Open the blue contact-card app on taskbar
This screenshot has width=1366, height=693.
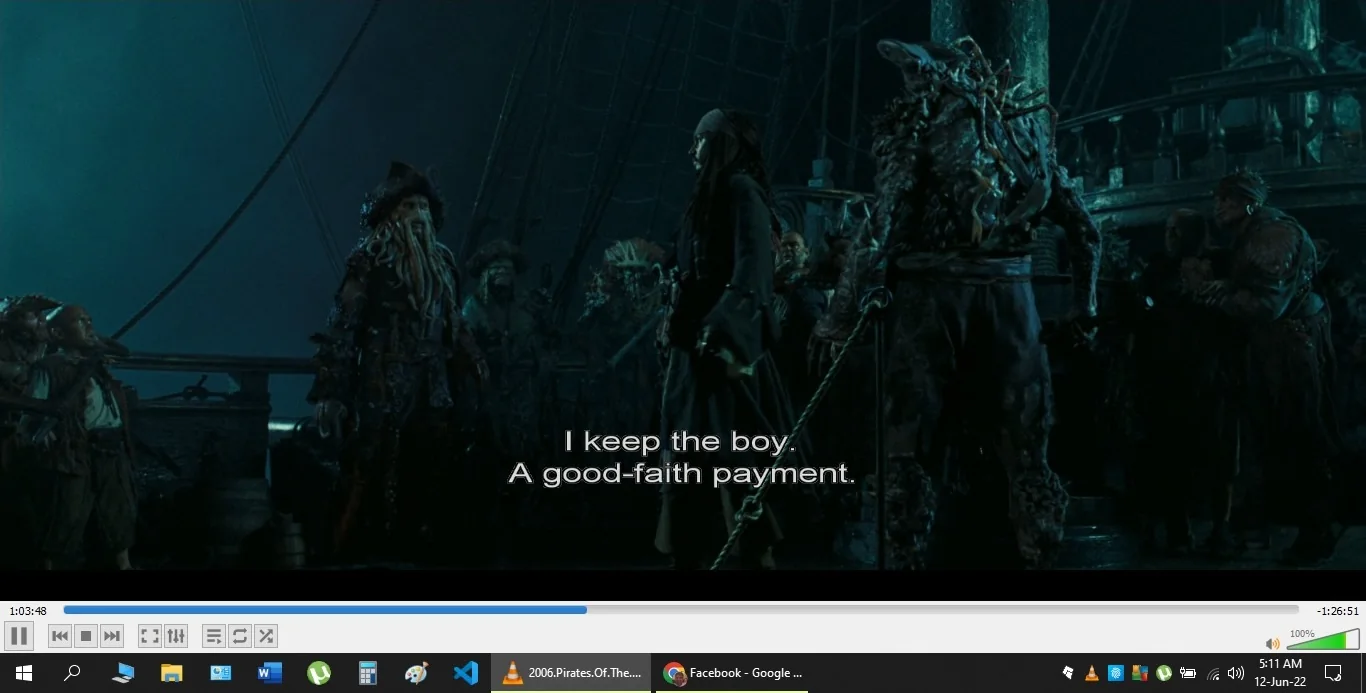click(x=221, y=673)
